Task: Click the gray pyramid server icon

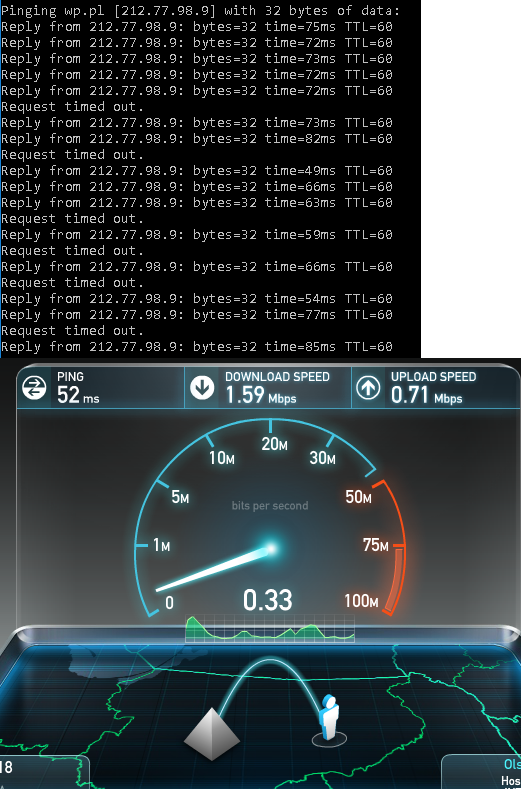Action: 212,734
